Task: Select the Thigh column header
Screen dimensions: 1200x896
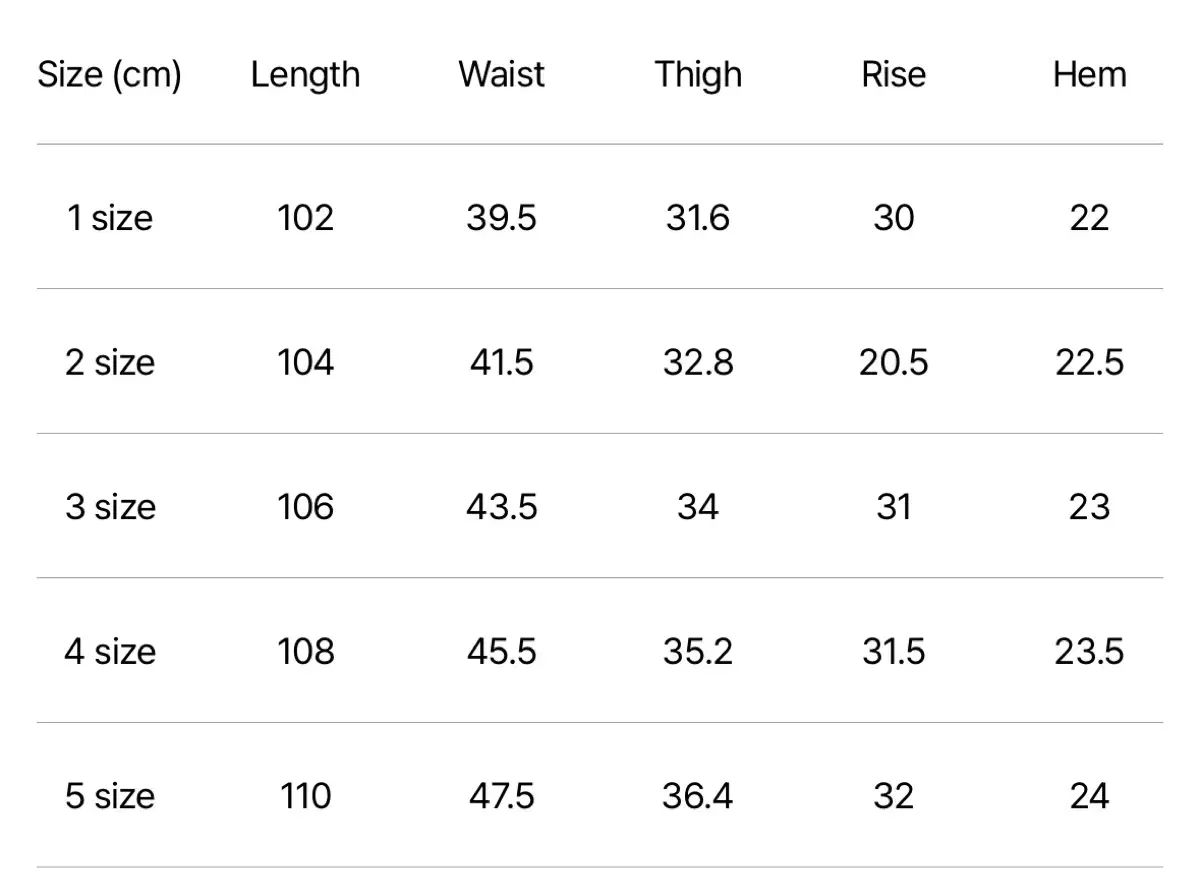Action: (698, 75)
